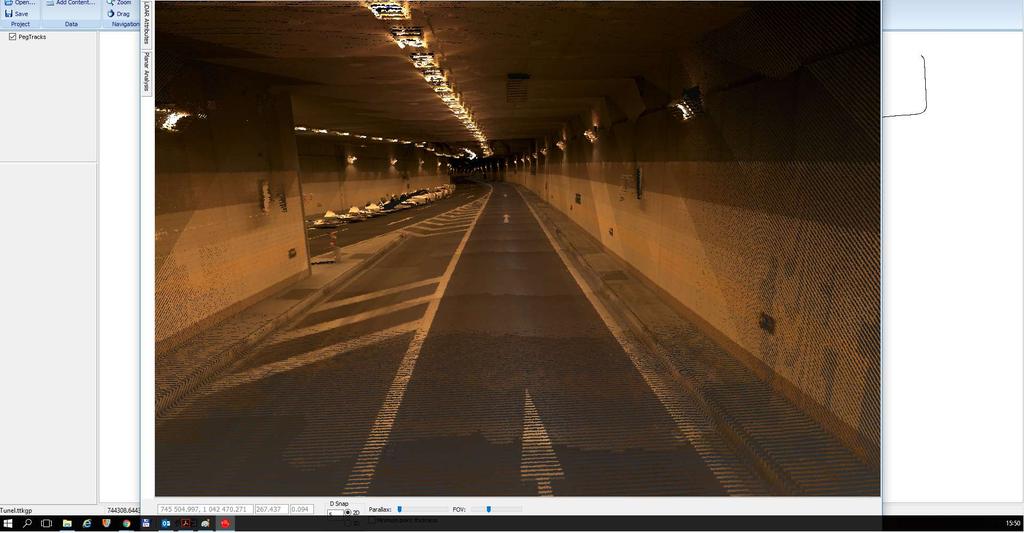Viewport: 1024px width, 533px height.
Task: Toggle the PegTracks layer checkbox
Action: [x=12, y=37]
